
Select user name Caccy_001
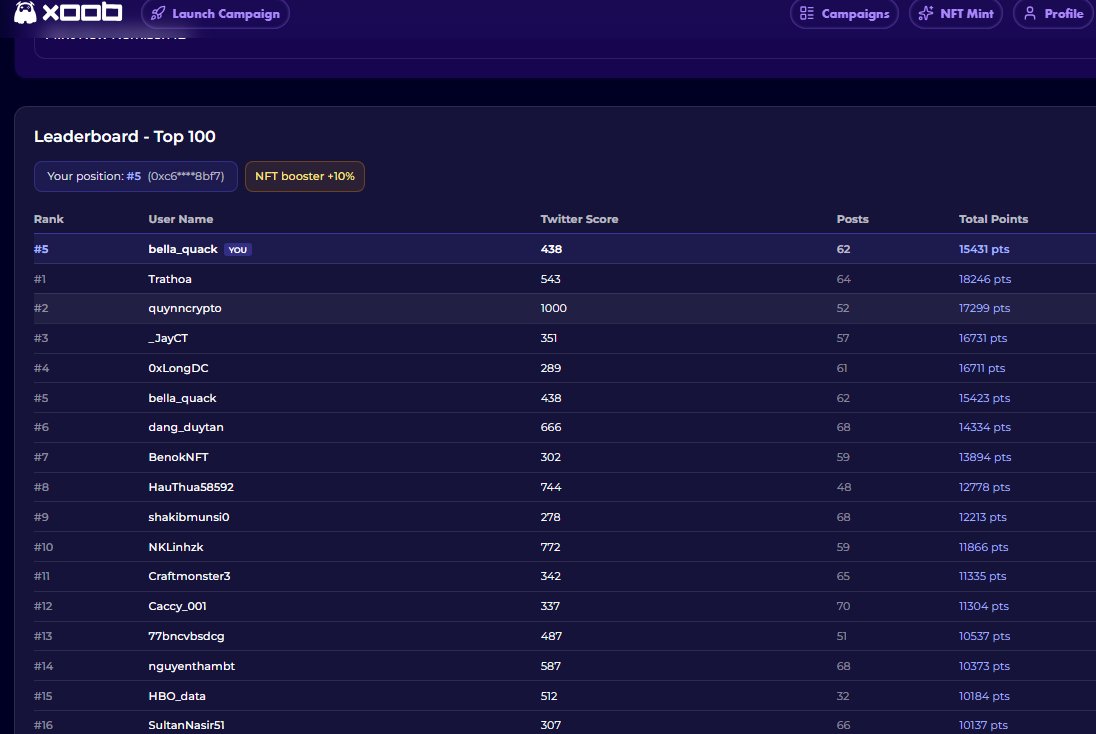[177, 606]
